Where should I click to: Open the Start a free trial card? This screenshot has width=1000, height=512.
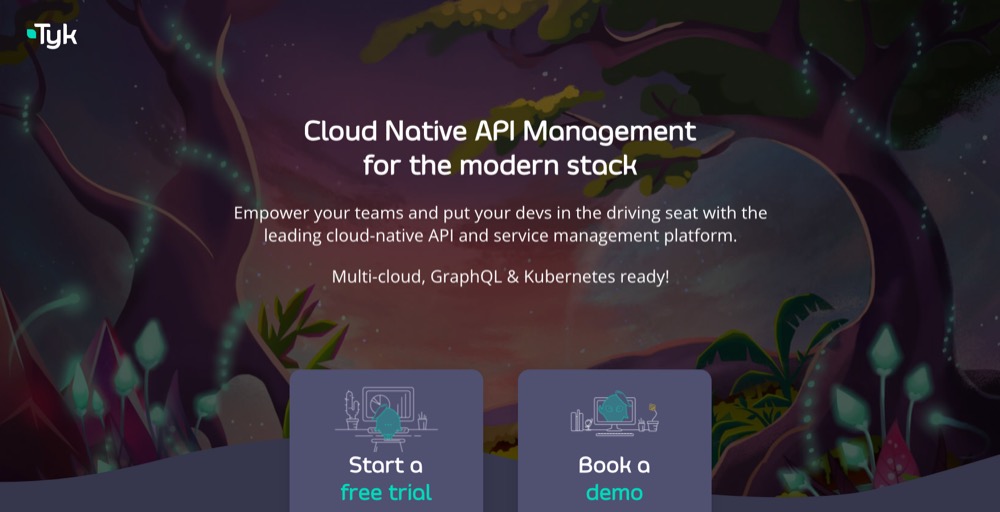386,441
